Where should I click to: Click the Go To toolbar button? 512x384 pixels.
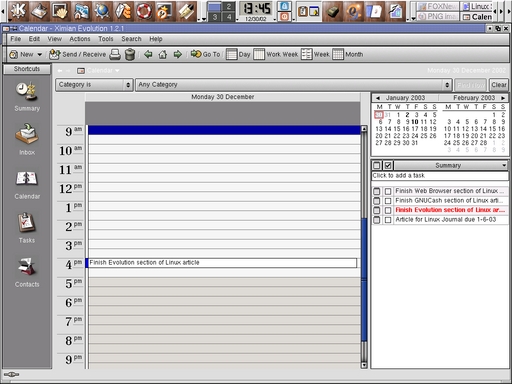205,54
